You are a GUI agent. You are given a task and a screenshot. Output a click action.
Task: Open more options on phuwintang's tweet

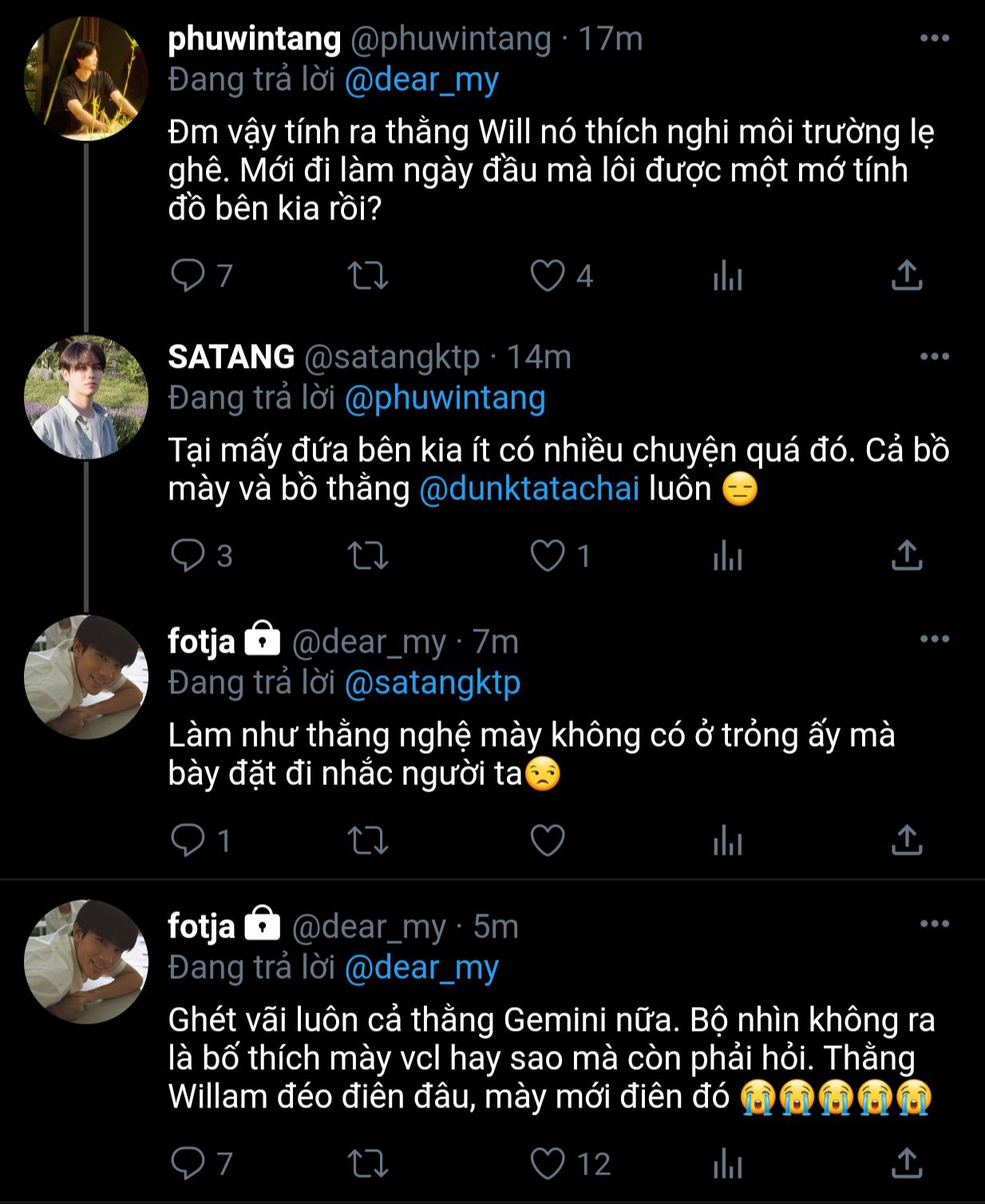[934, 38]
